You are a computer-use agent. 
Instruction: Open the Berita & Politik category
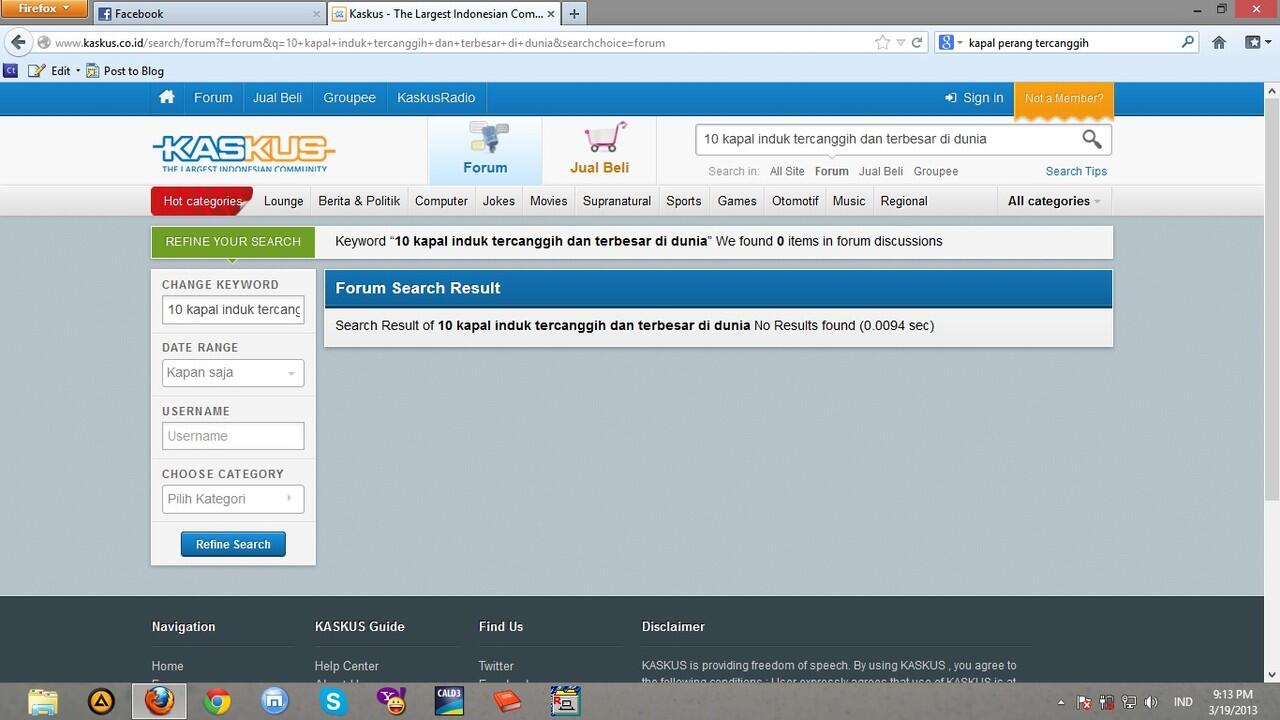pyautogui.click(x=359, y=201)
